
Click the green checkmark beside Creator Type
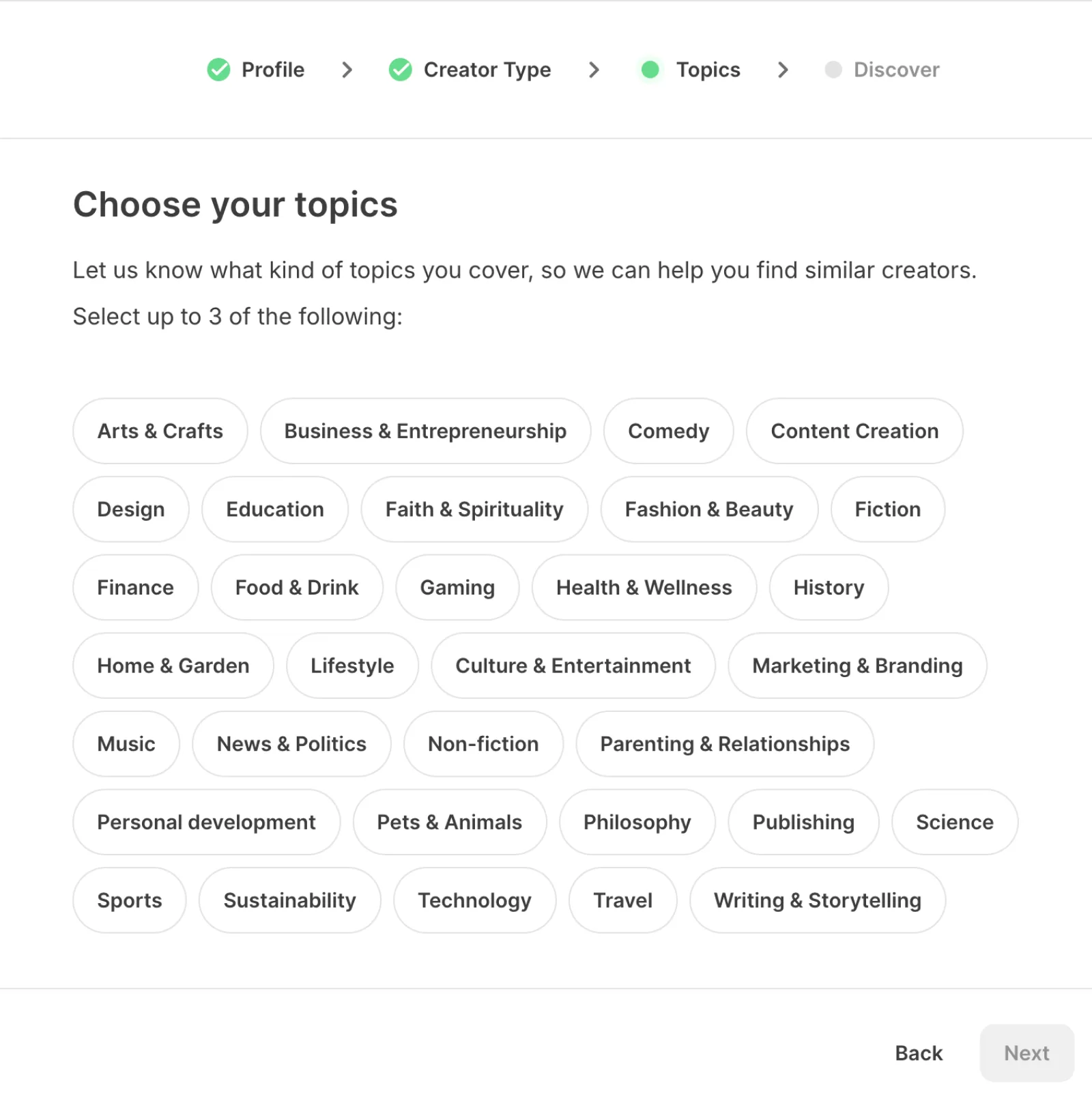pos(400,70)
